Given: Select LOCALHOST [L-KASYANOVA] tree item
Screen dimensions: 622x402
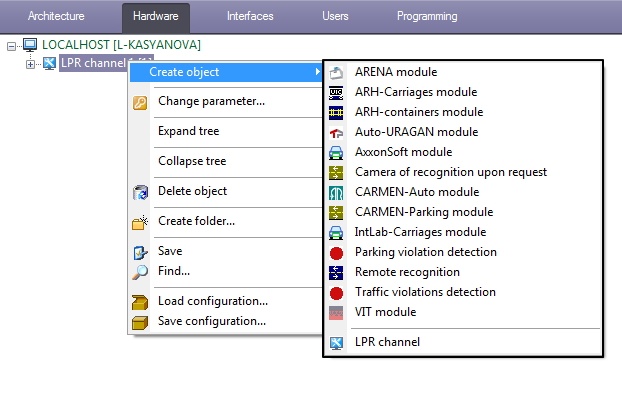Looking at the screenshot, I should pos(121,45).
